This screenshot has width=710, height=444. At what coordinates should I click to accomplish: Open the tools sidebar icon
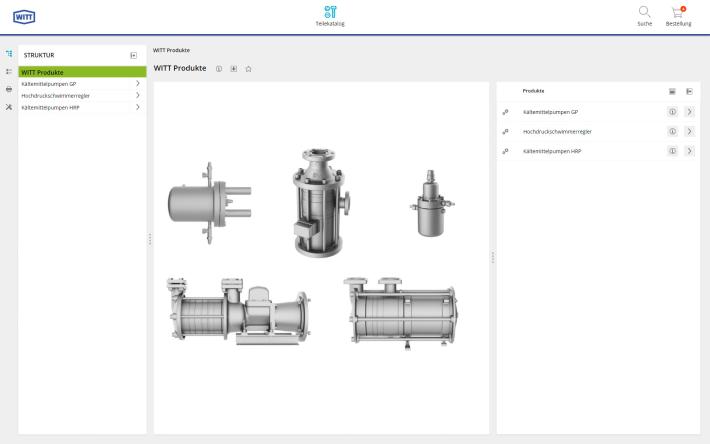click(9, 107)
